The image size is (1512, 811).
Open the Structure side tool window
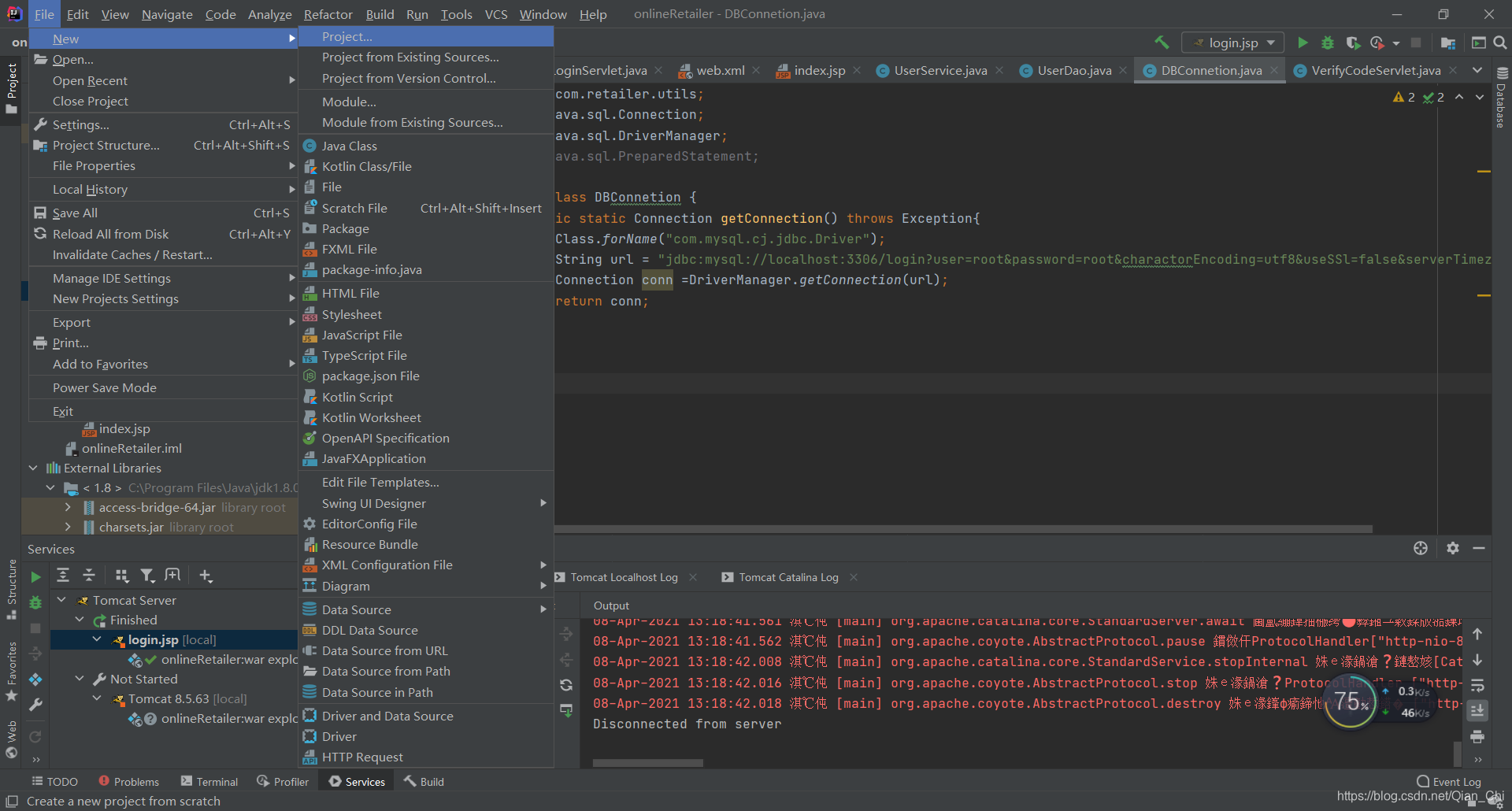point(11,589)
